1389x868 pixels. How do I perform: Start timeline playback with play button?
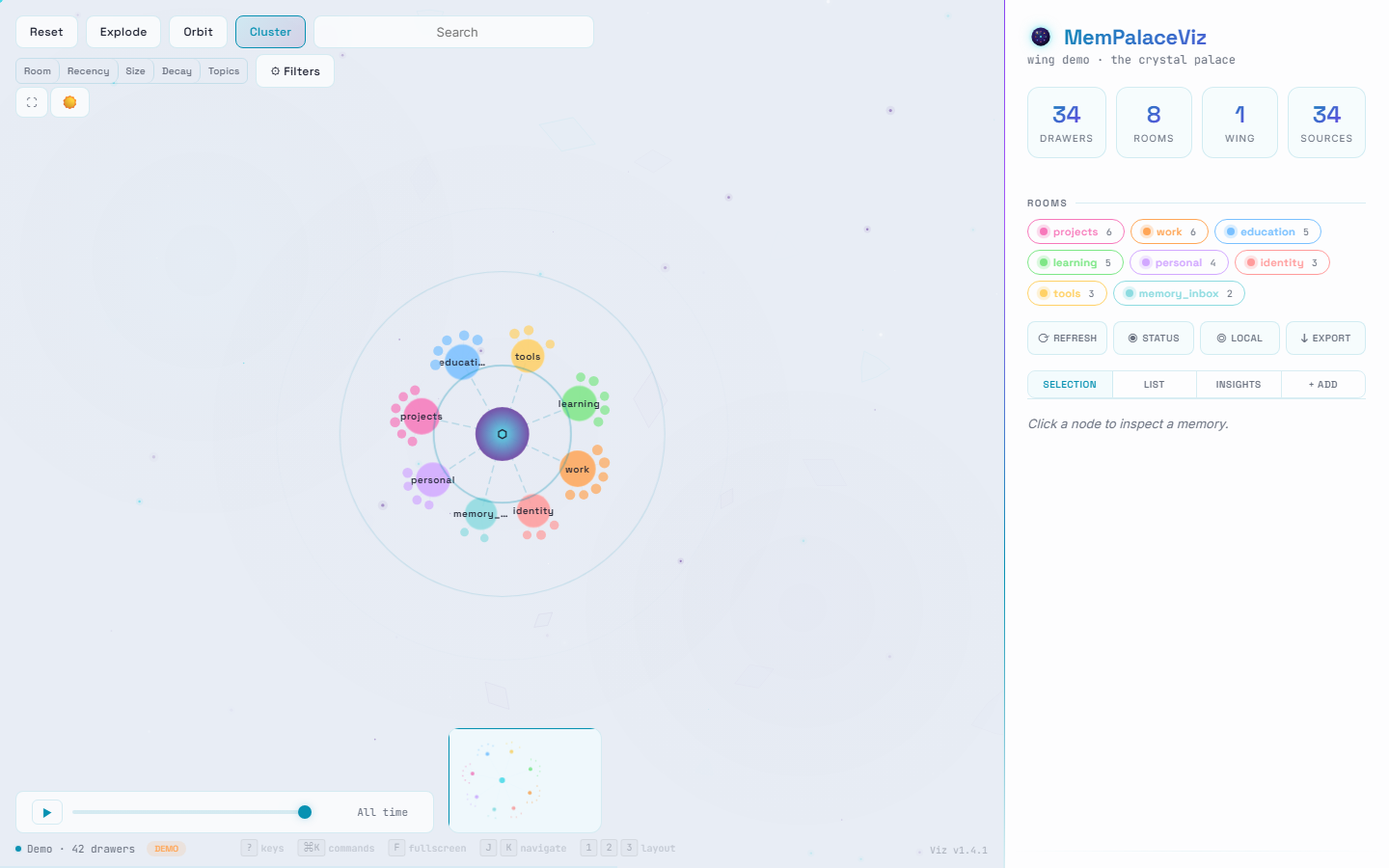(x=47, y=812)
